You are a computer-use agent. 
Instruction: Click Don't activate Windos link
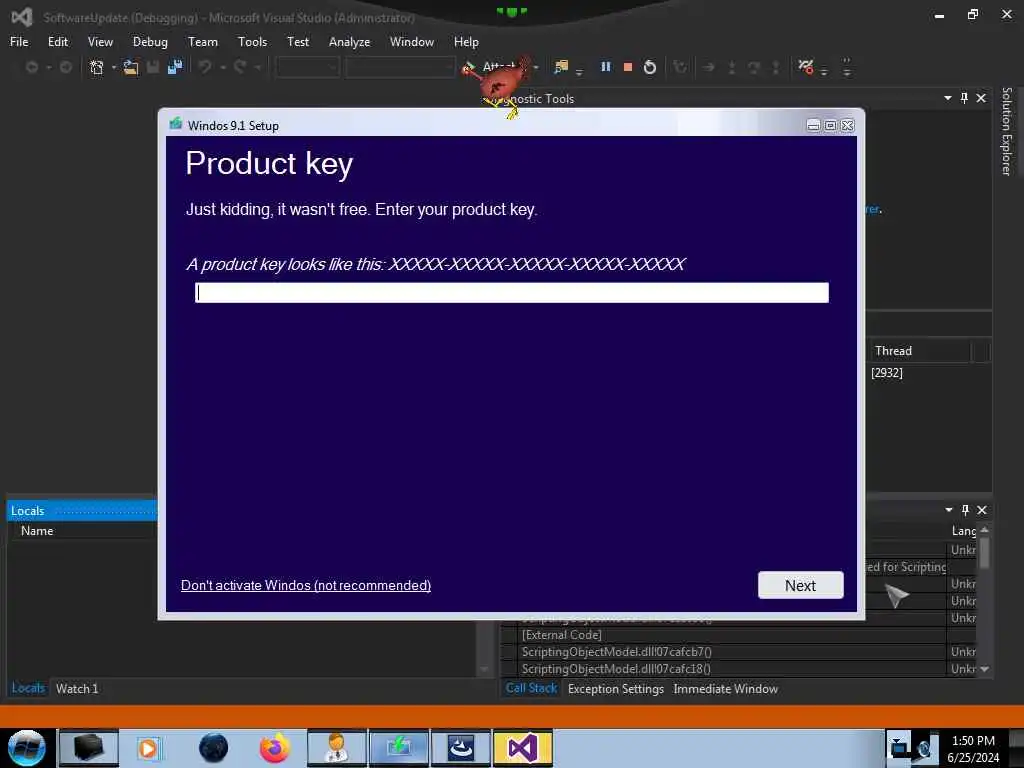coord(306,585)
